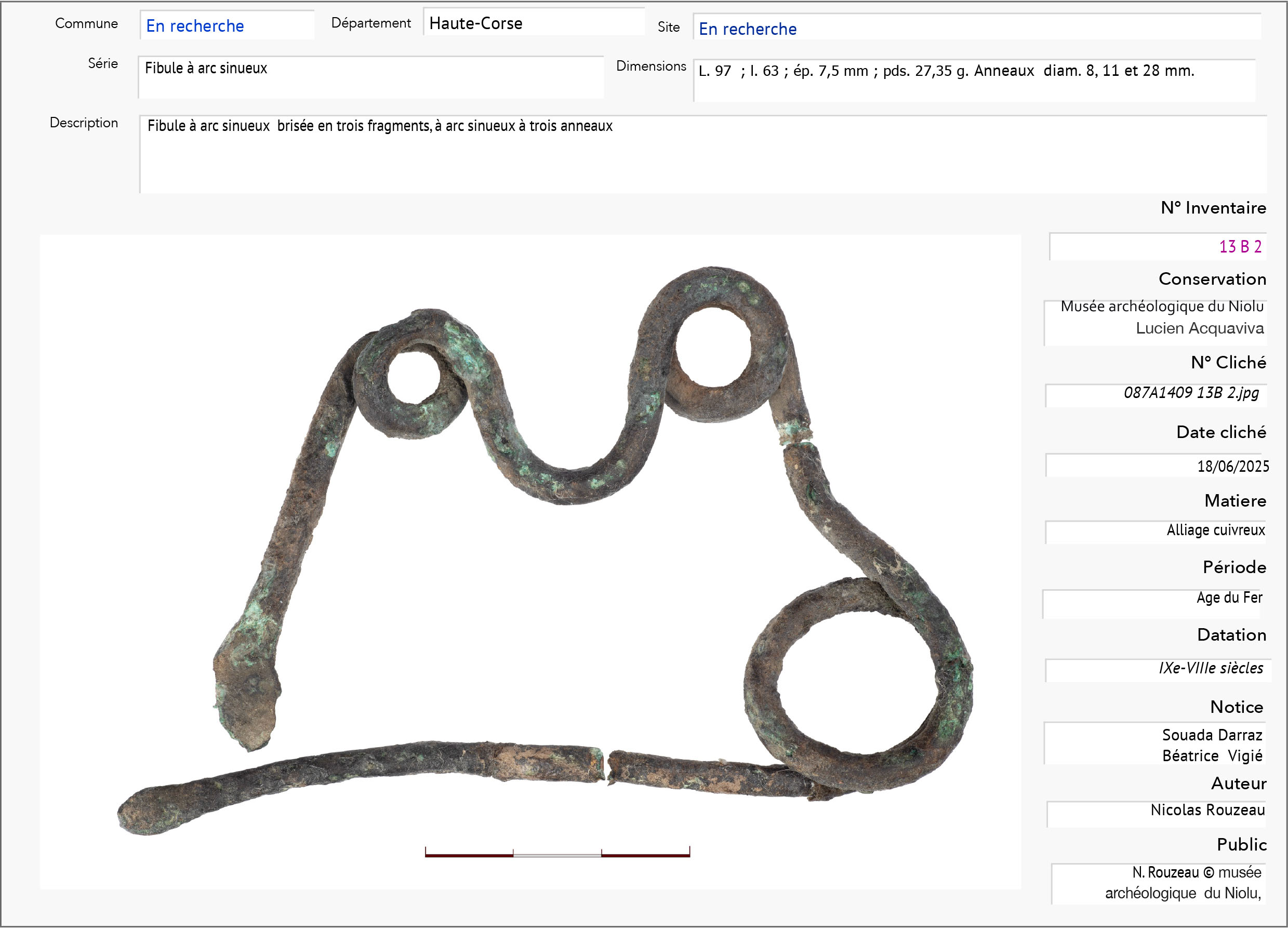Click the Série field Fibule à arc sinueux
Screen dimensions: 1288x929
(370, 77)
